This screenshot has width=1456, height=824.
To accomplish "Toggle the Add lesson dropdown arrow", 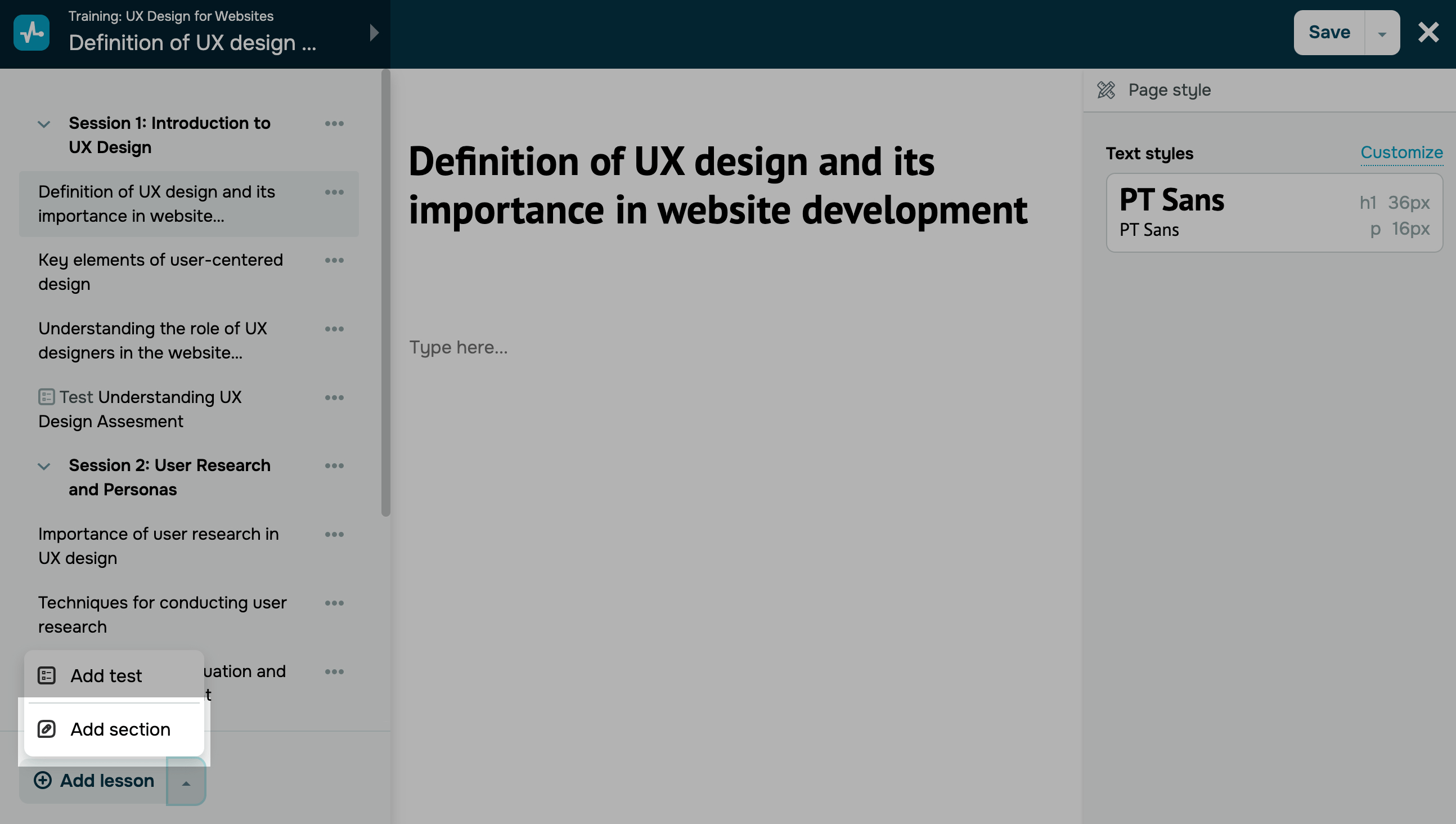I will (186, 783).
